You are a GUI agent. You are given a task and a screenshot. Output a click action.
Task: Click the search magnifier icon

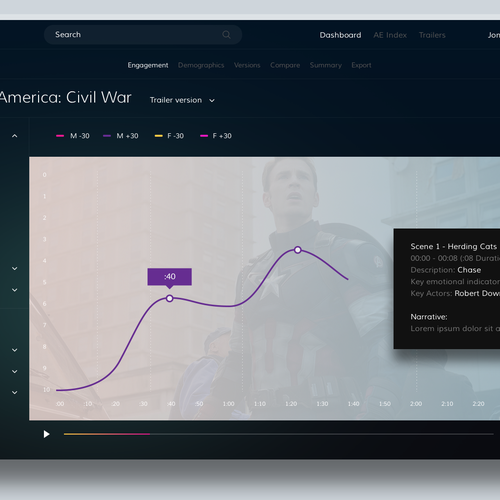point(226,35)
